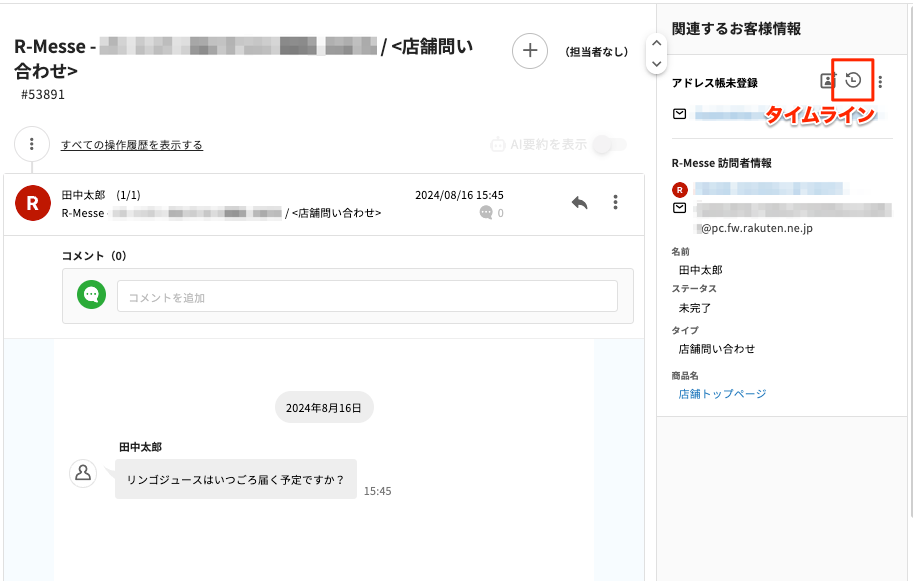Click the reply arrow on the message
Viewport: 913px width, 581px height.
579,203
